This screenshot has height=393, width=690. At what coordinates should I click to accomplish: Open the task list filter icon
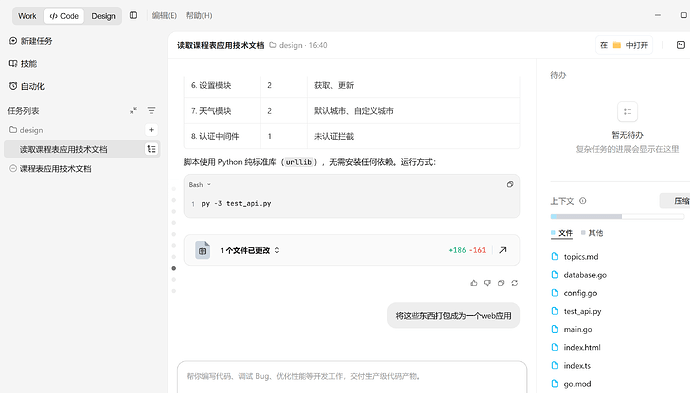(151, 110)
